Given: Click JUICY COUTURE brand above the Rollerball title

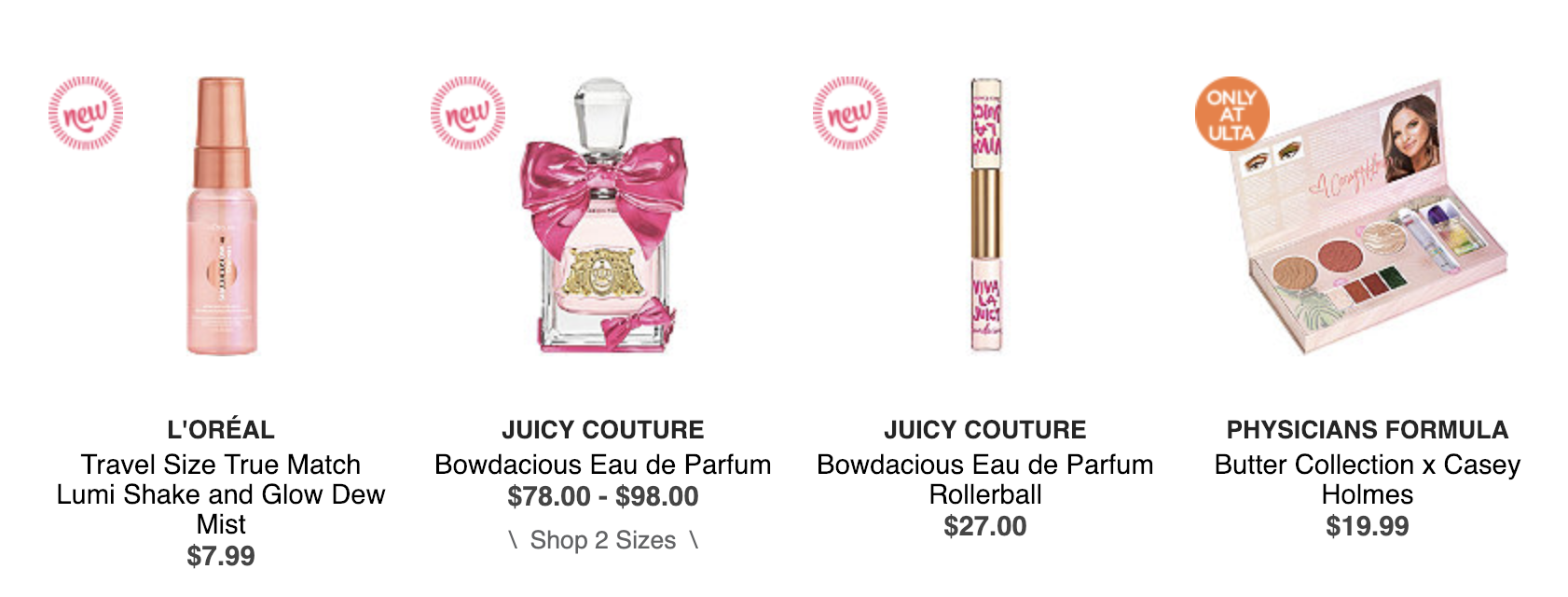Looking at the screenshot, I should coord(985,430).
